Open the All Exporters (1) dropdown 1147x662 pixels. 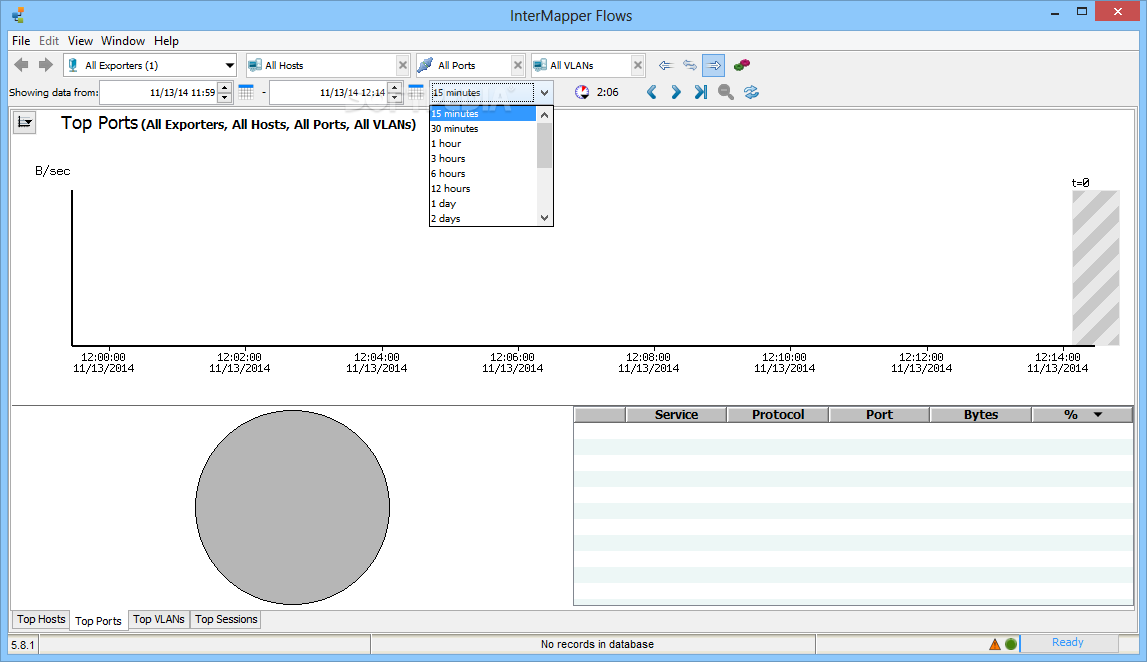[x=150, y=65]
